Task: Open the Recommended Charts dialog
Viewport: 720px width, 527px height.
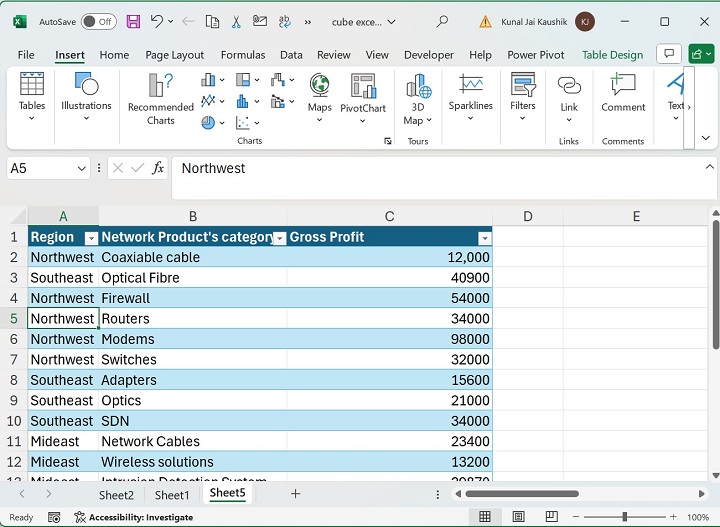Action: click(160, 99)
